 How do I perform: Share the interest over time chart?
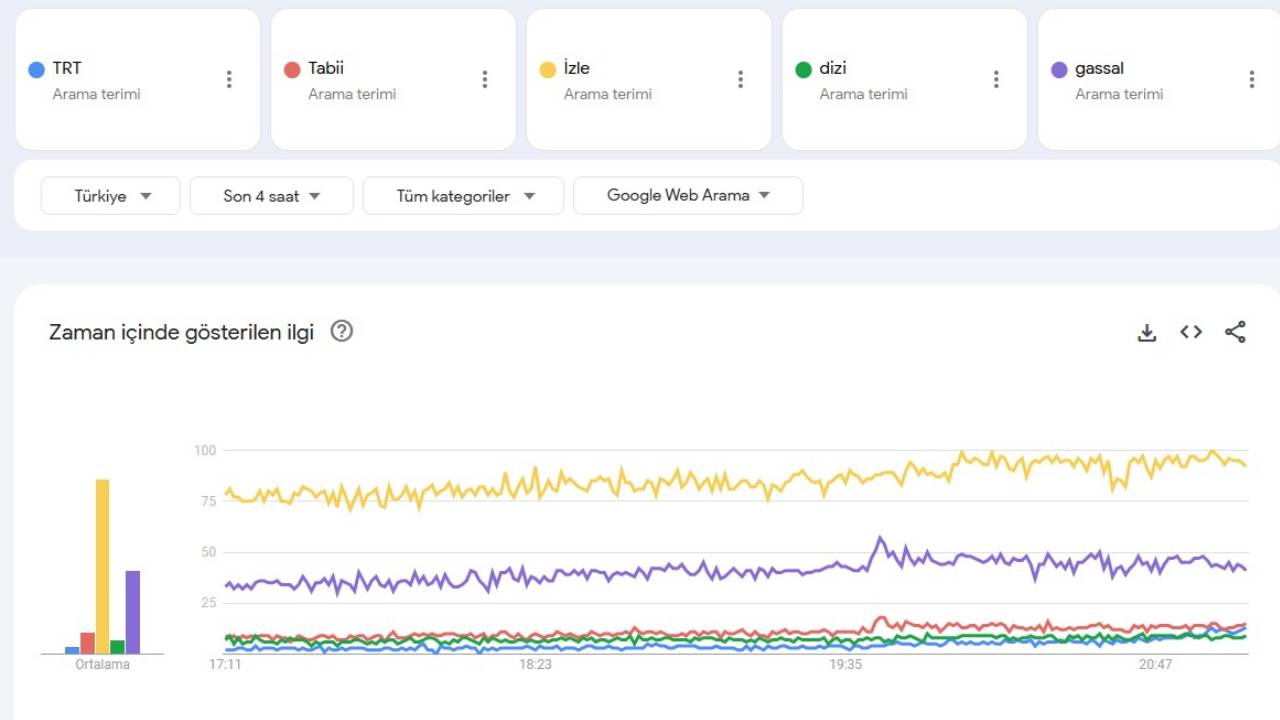click(x=1235, y=332)
